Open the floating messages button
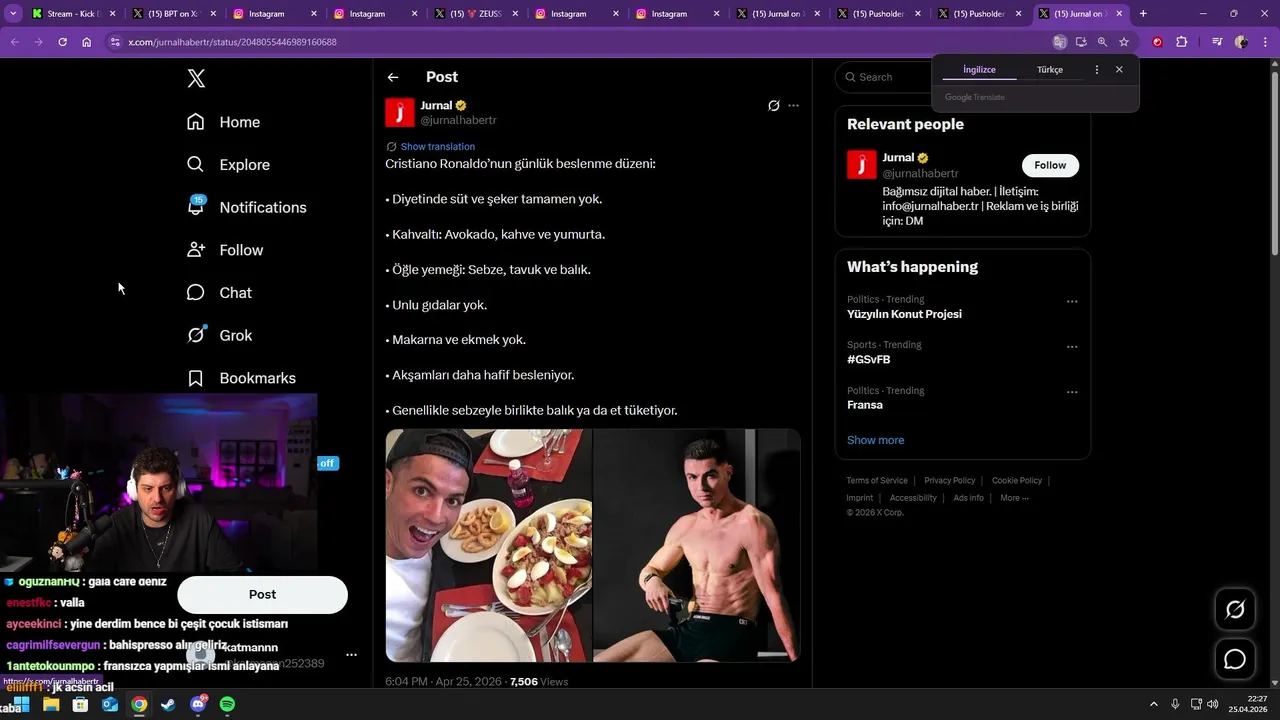The width and height of the screenshot is (1280, 720). coord(1235,659)
